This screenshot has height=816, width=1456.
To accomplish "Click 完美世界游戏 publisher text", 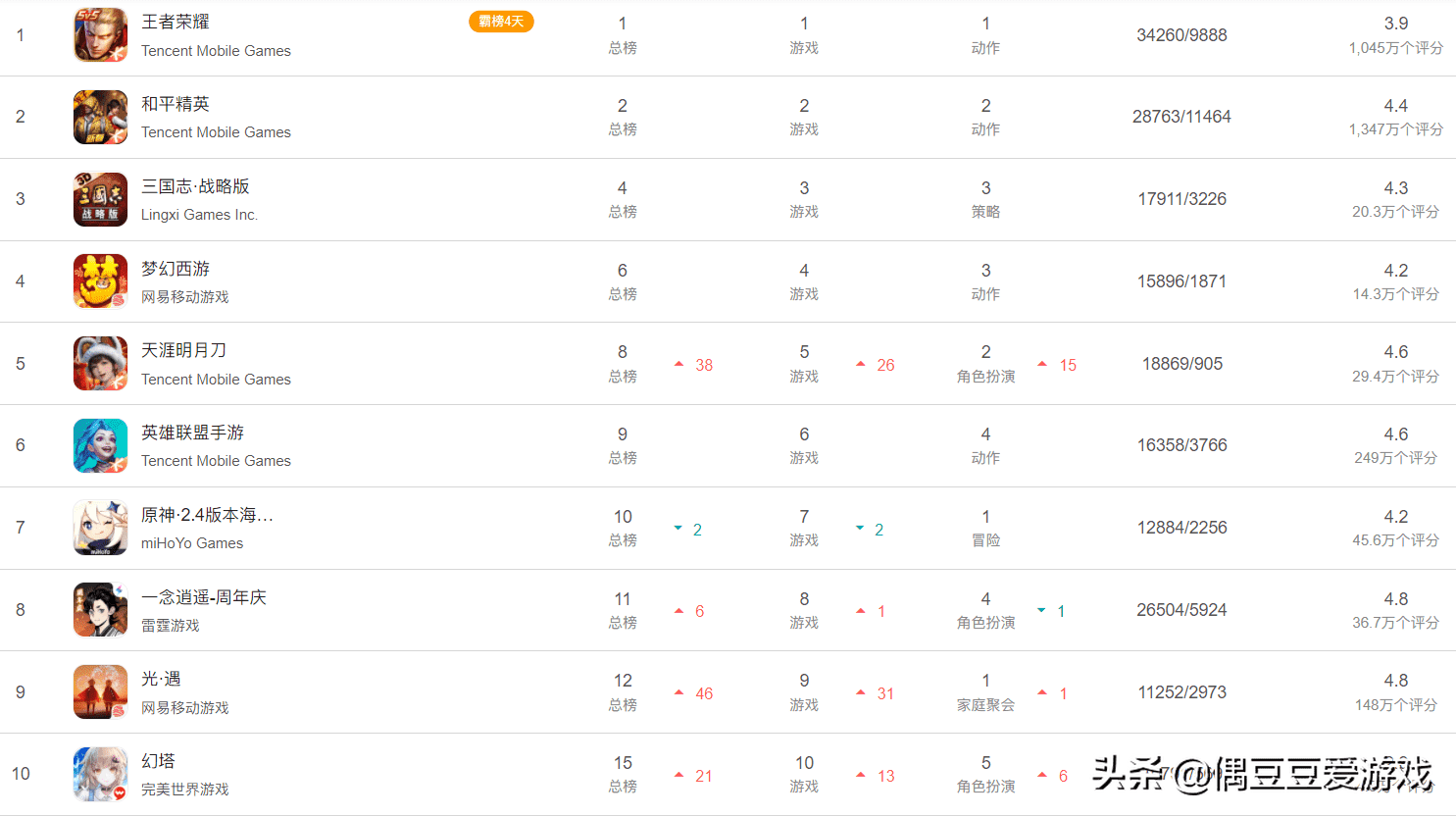I will 184,790.
